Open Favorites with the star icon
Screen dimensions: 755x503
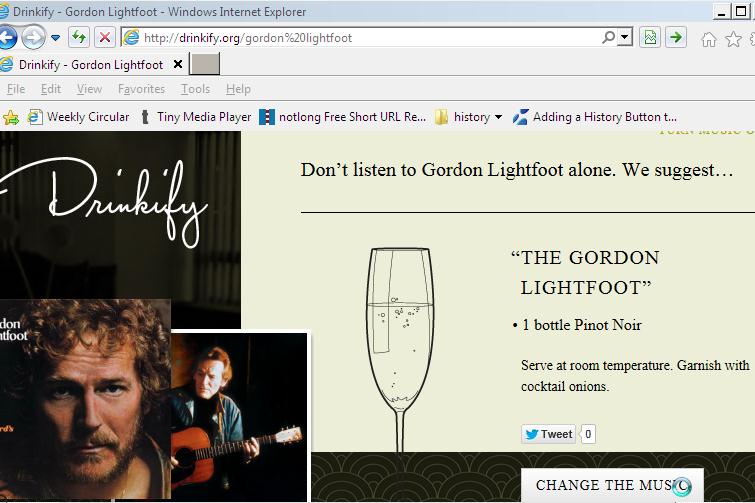tap(733, 39)
